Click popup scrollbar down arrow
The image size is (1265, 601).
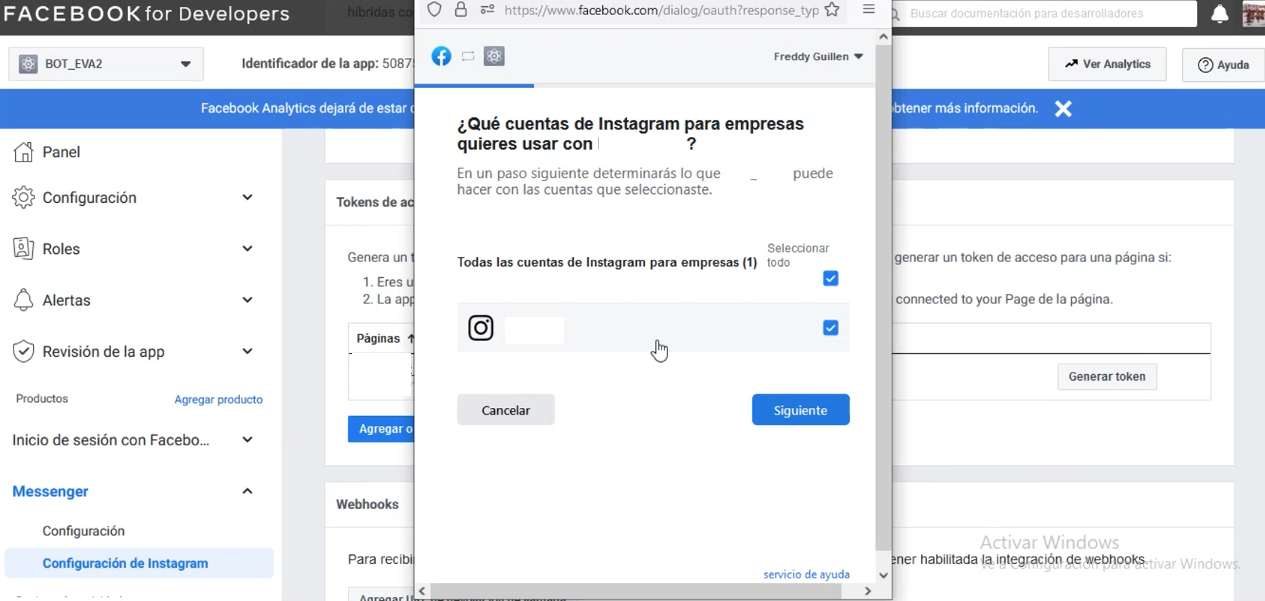coord(883,575)
